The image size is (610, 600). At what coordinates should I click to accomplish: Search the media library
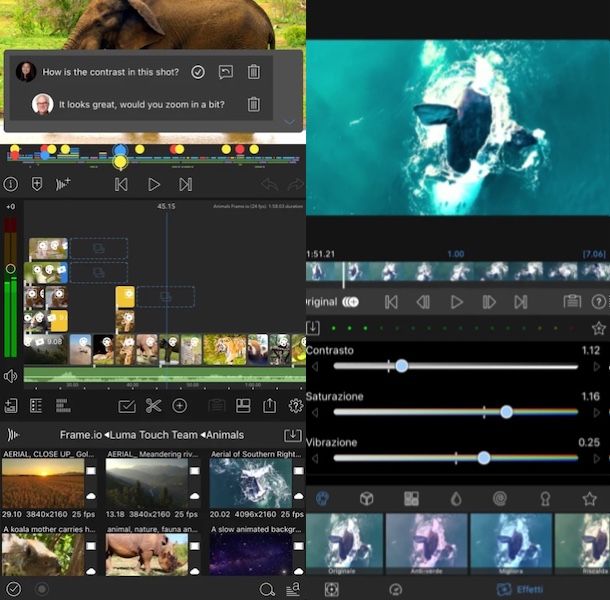click(x=266, y=589)
